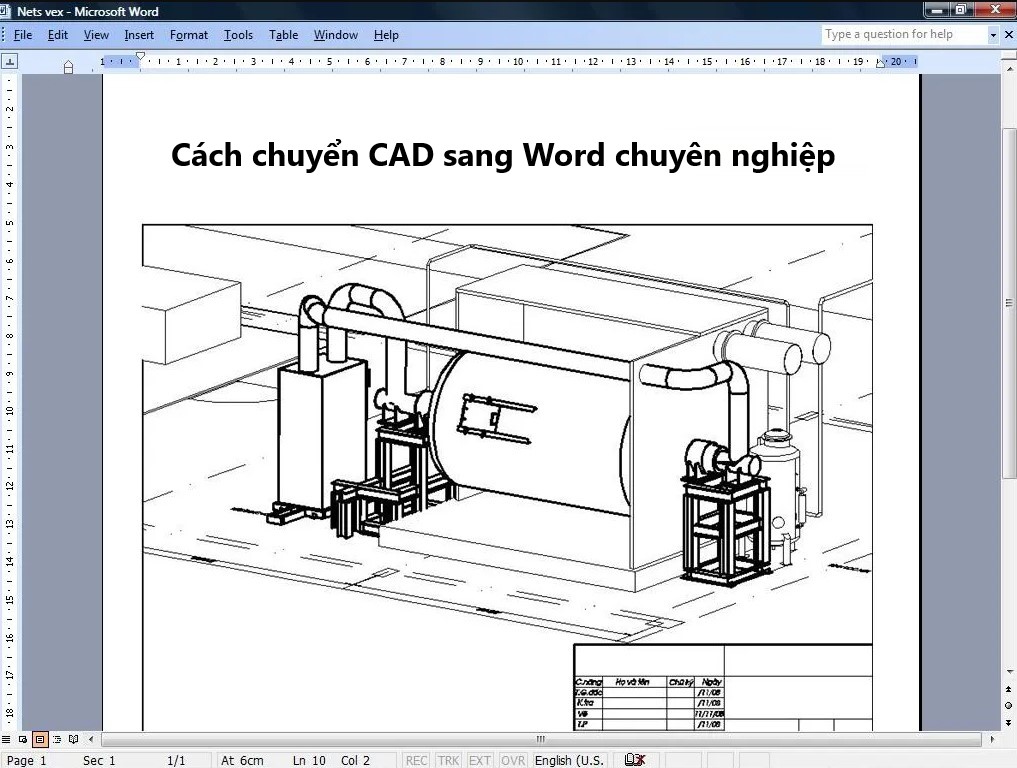Screen dimensions: 1017x768
Task: Open the File menu
Action: (23, 35)
